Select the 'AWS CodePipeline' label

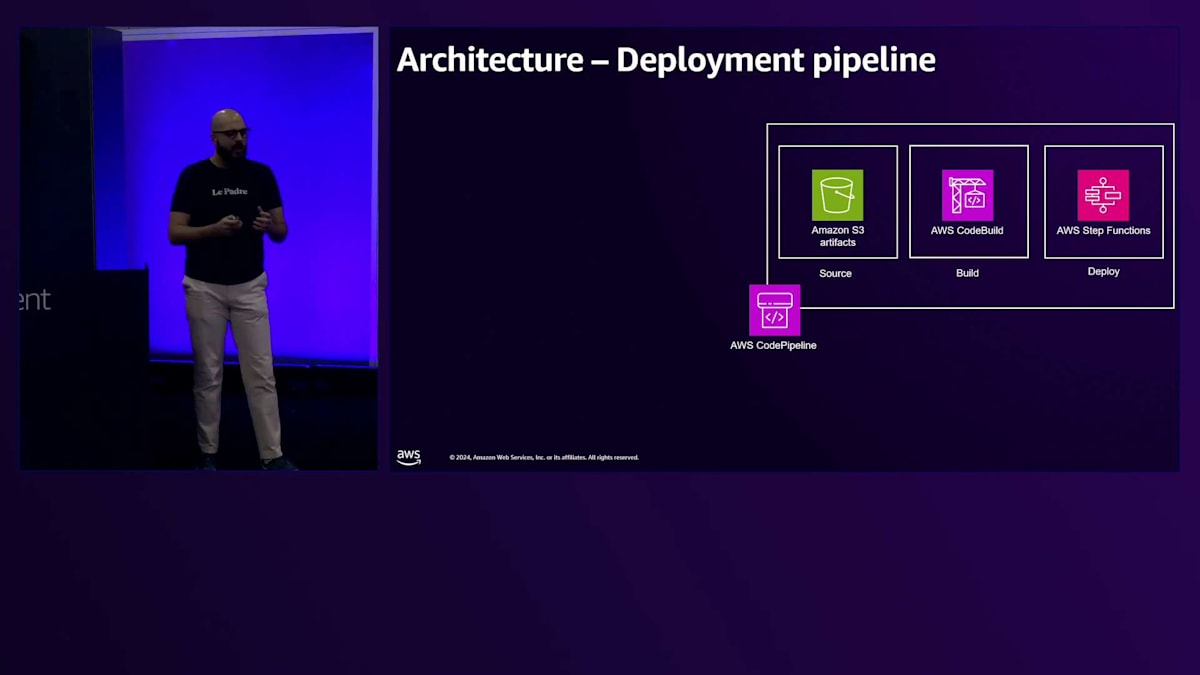[773, 346]
